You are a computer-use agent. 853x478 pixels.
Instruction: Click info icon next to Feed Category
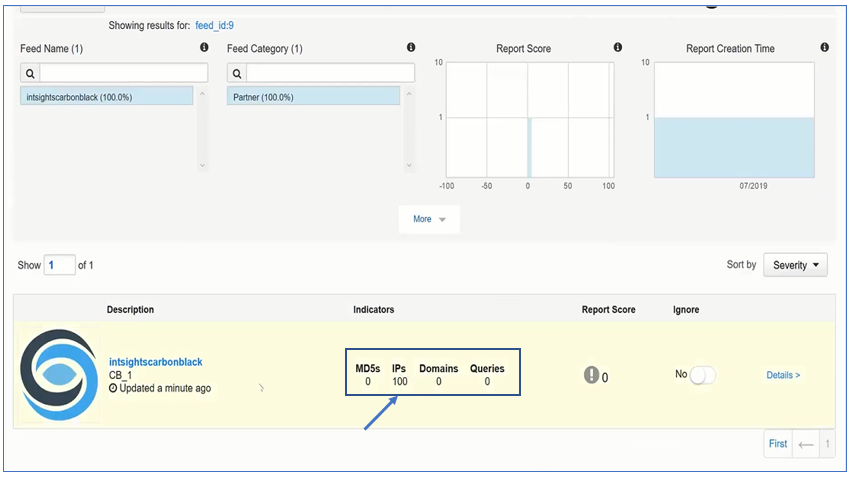click(x=411, y=48)
